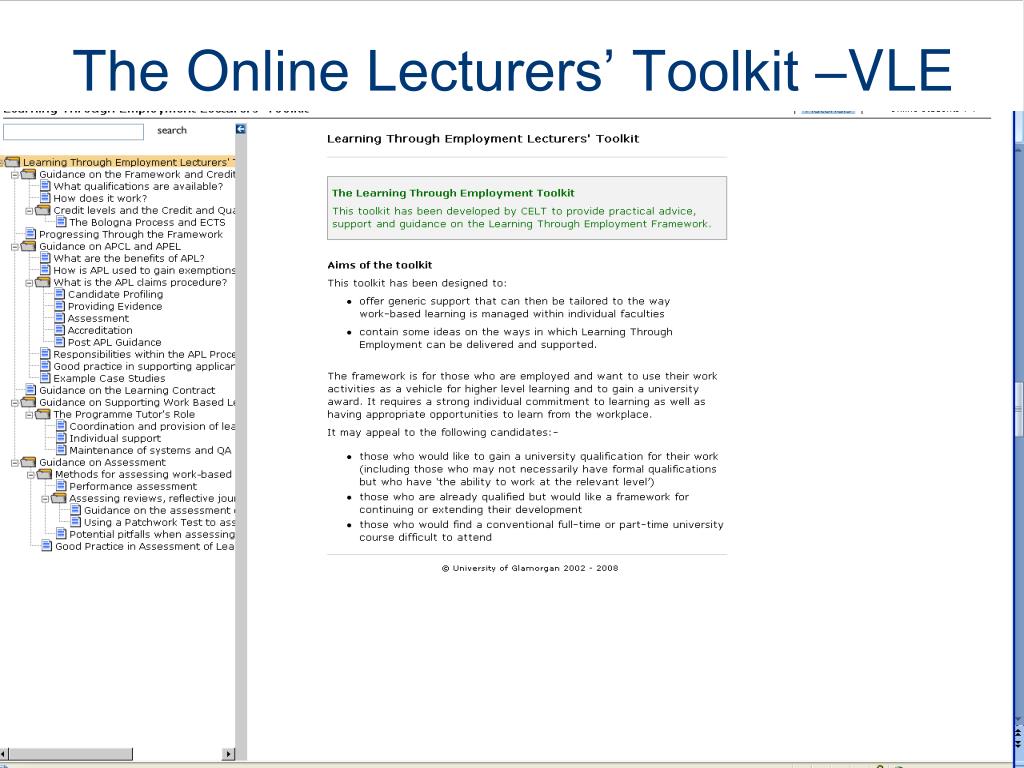Viewport: 1024px width, 768px height.
Task: Open 'What is the APL claims procedure?' tree label
Action: [140, 282]
